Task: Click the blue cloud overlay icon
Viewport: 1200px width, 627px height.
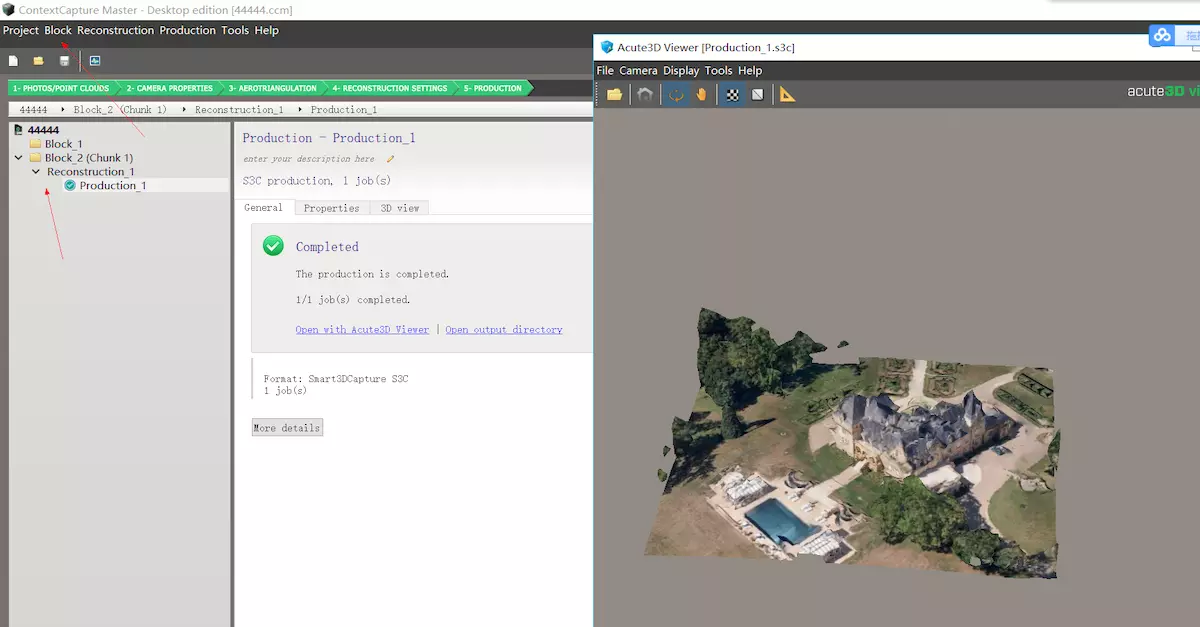Action: tap(1162, 35)
